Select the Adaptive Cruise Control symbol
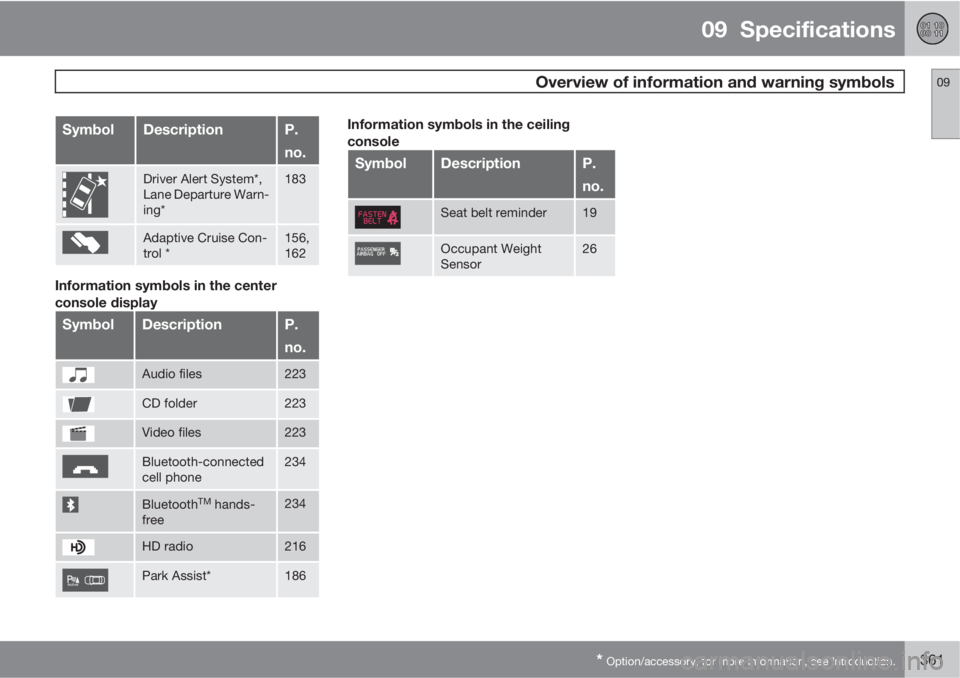Viewport: 960px width, 678px height. tap(85, 242)
